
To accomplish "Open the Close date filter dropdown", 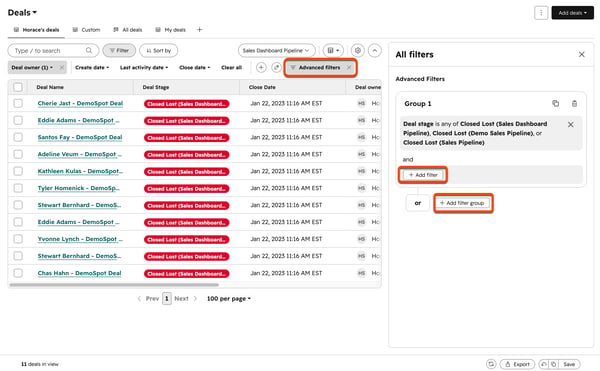I will coord(194,67).
